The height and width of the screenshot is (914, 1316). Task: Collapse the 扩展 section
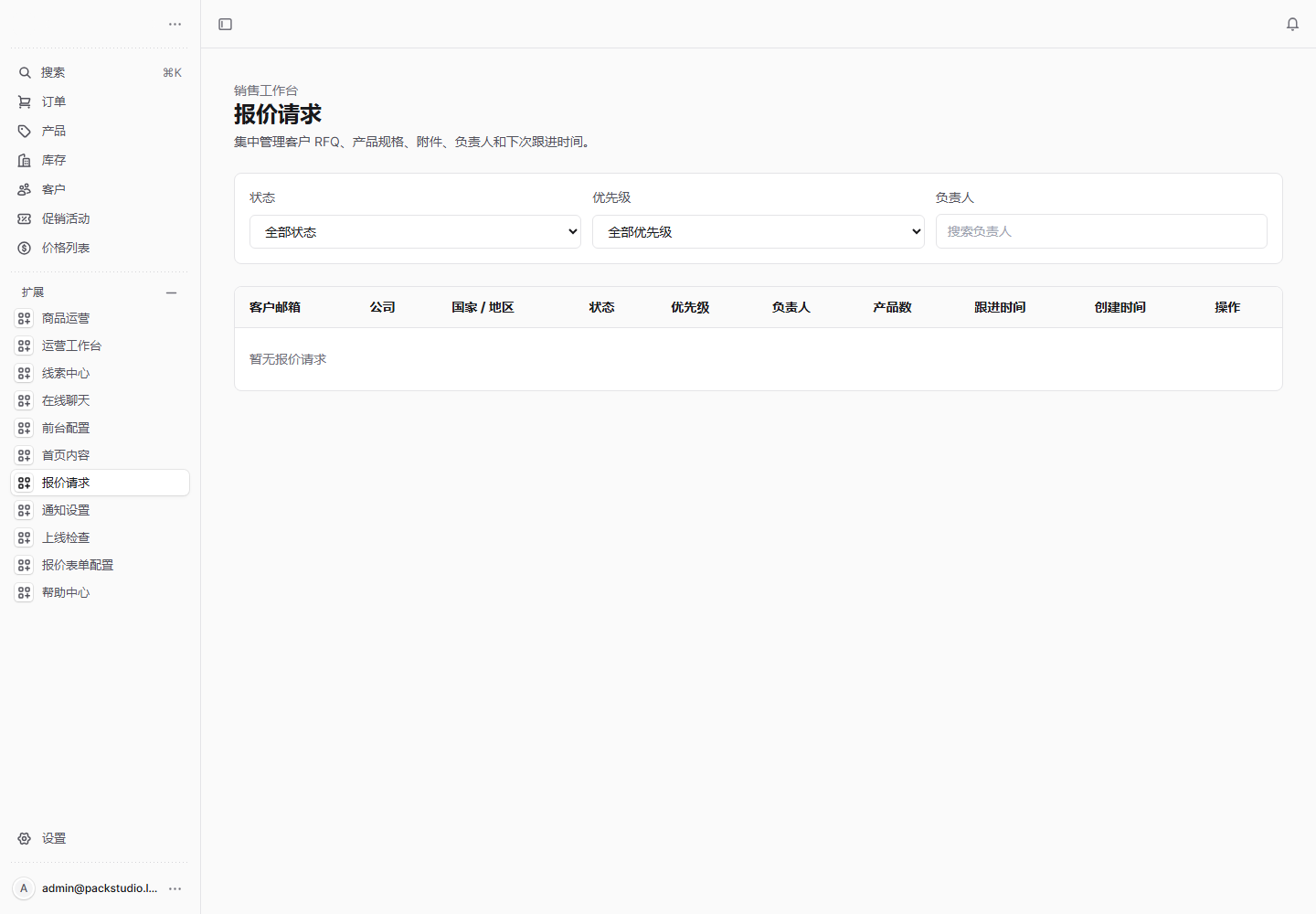tap(171, 292)
